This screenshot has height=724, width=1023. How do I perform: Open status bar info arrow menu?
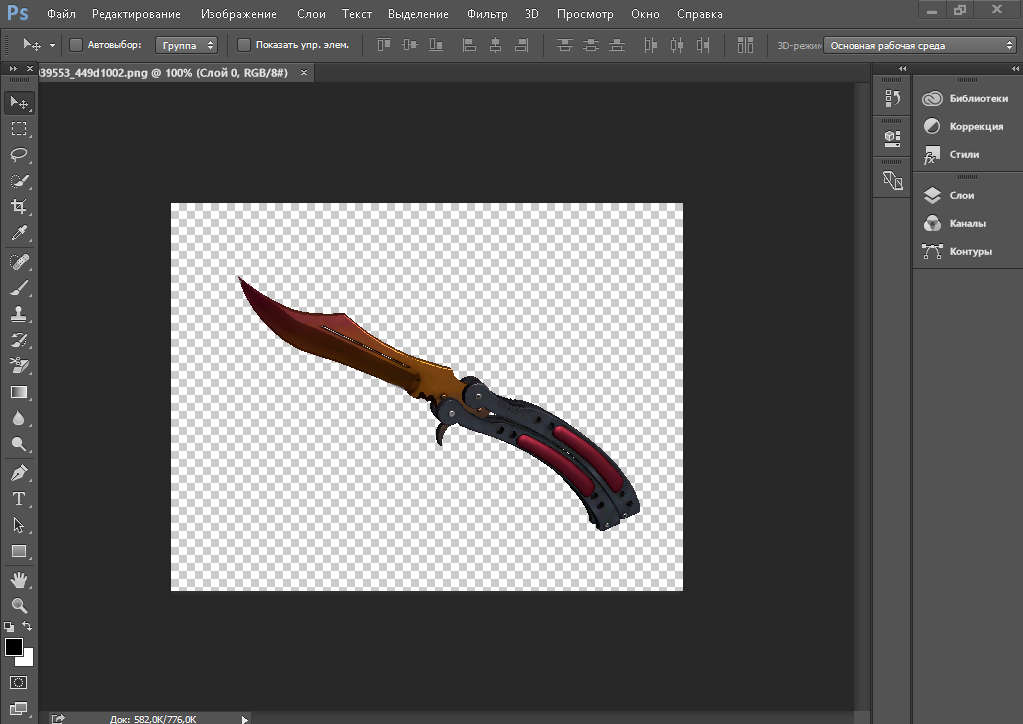coord(245,719)
